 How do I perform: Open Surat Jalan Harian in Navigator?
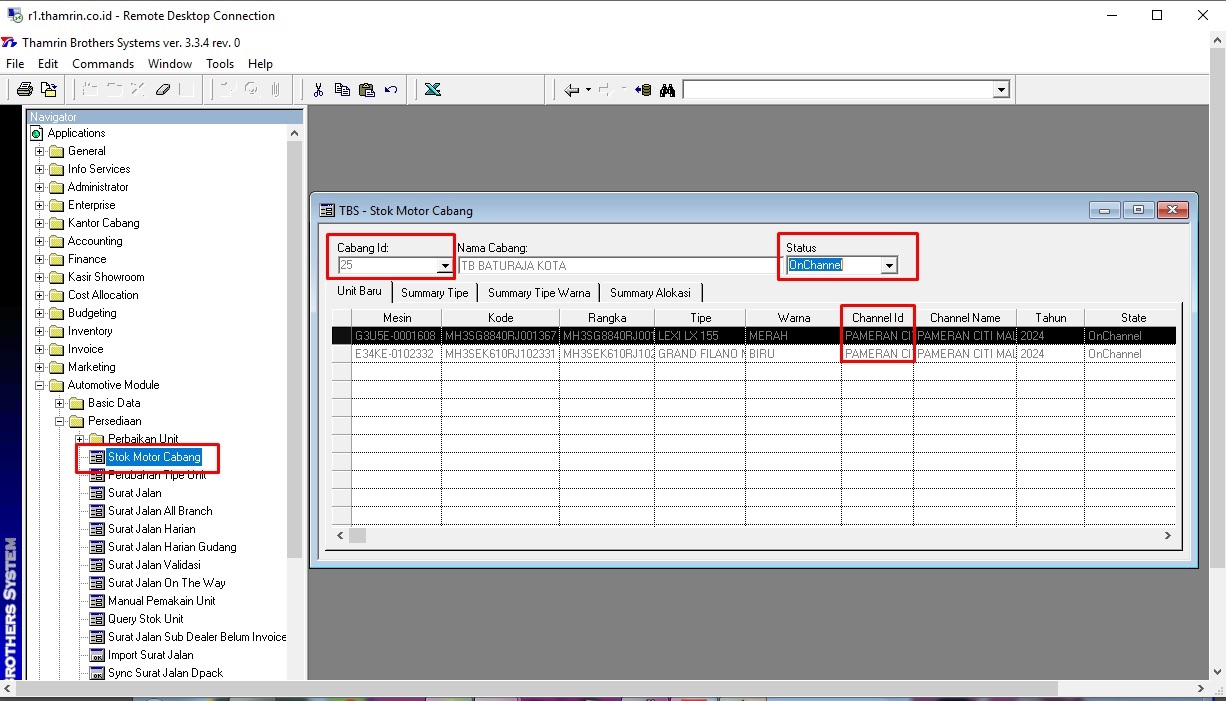pyautogui.click(x=151, y=529)
